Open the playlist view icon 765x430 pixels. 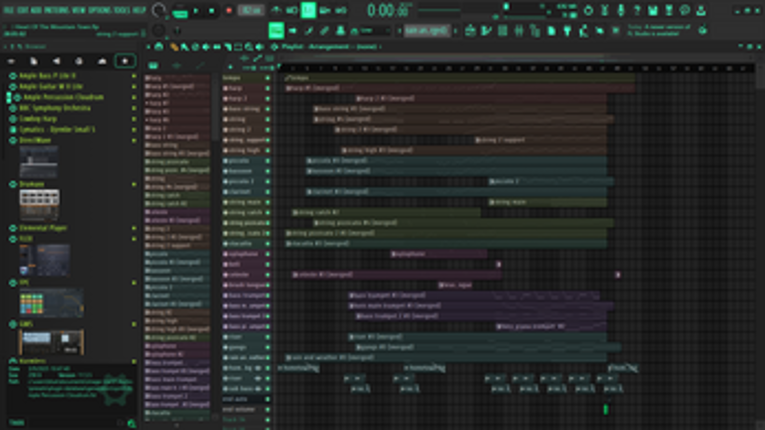[471, 31]
